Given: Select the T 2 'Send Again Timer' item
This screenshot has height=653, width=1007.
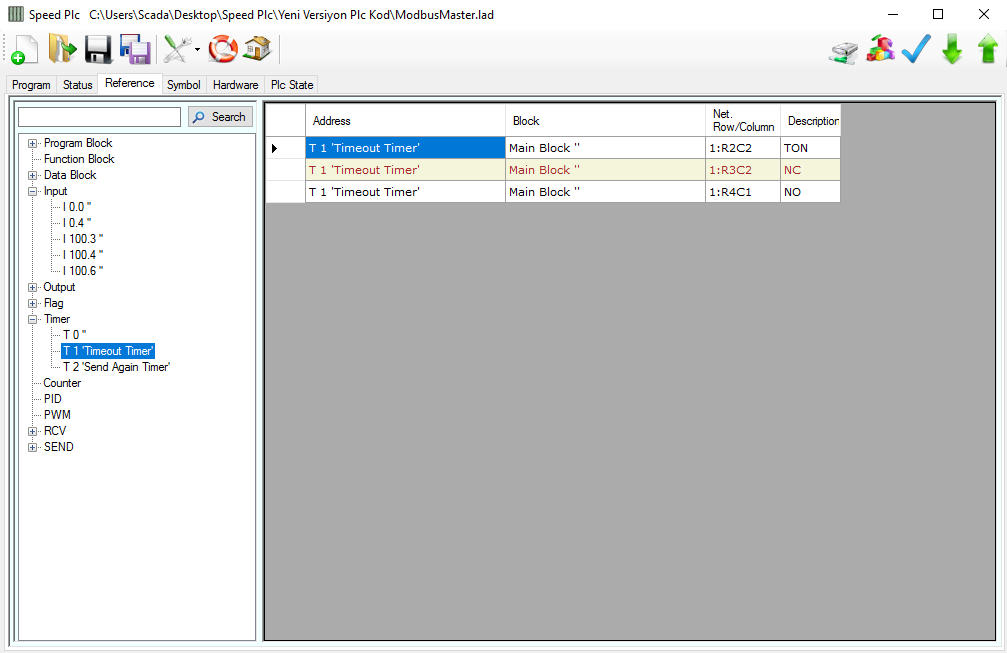Looking at the screenshot, I should (x=116, y=367).
